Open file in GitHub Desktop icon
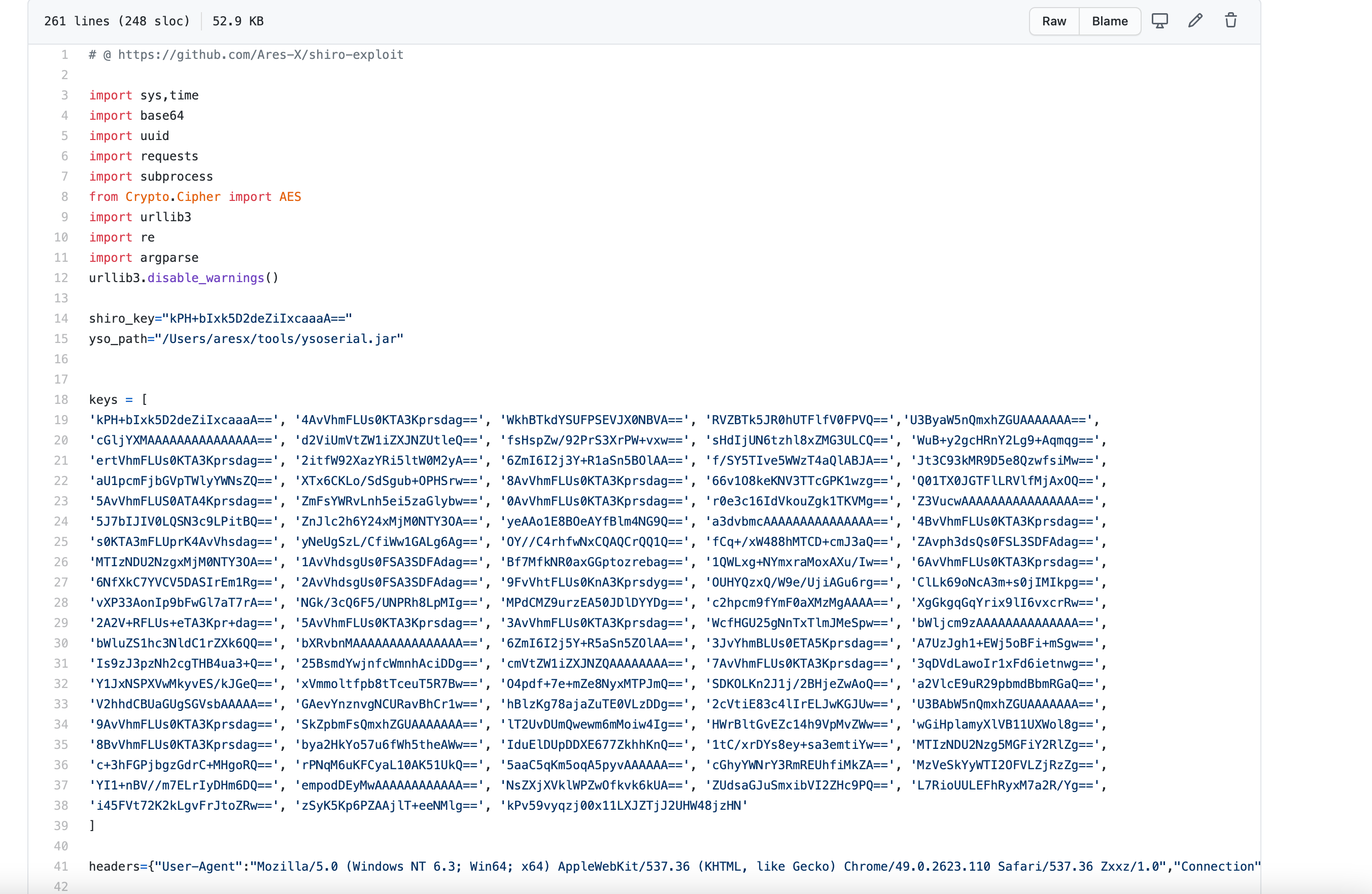Screen dimensions: 1372x894 point(1159,21)
